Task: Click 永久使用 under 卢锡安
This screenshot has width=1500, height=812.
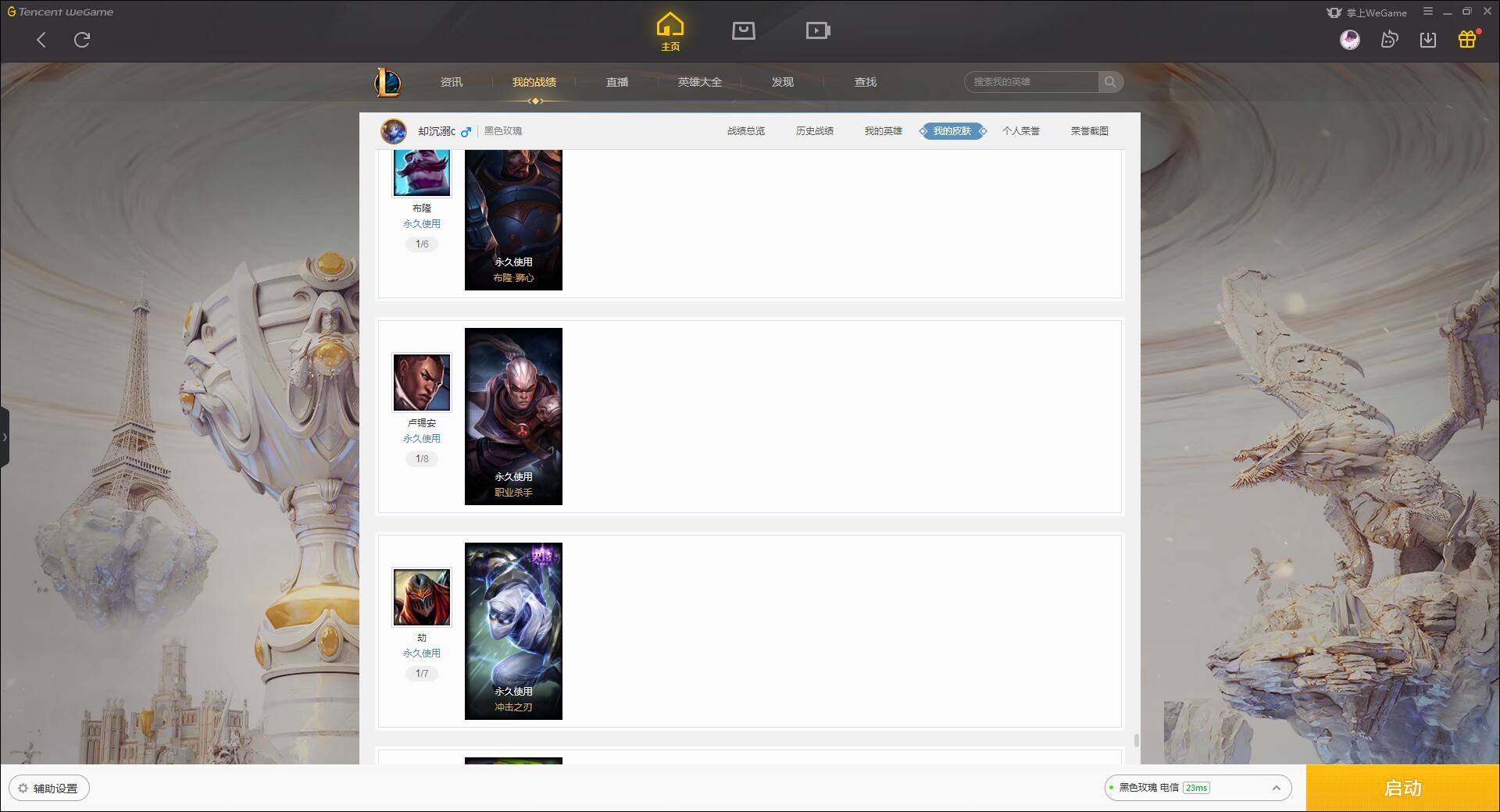Action: pyautogui.click(x=422, y=439)
